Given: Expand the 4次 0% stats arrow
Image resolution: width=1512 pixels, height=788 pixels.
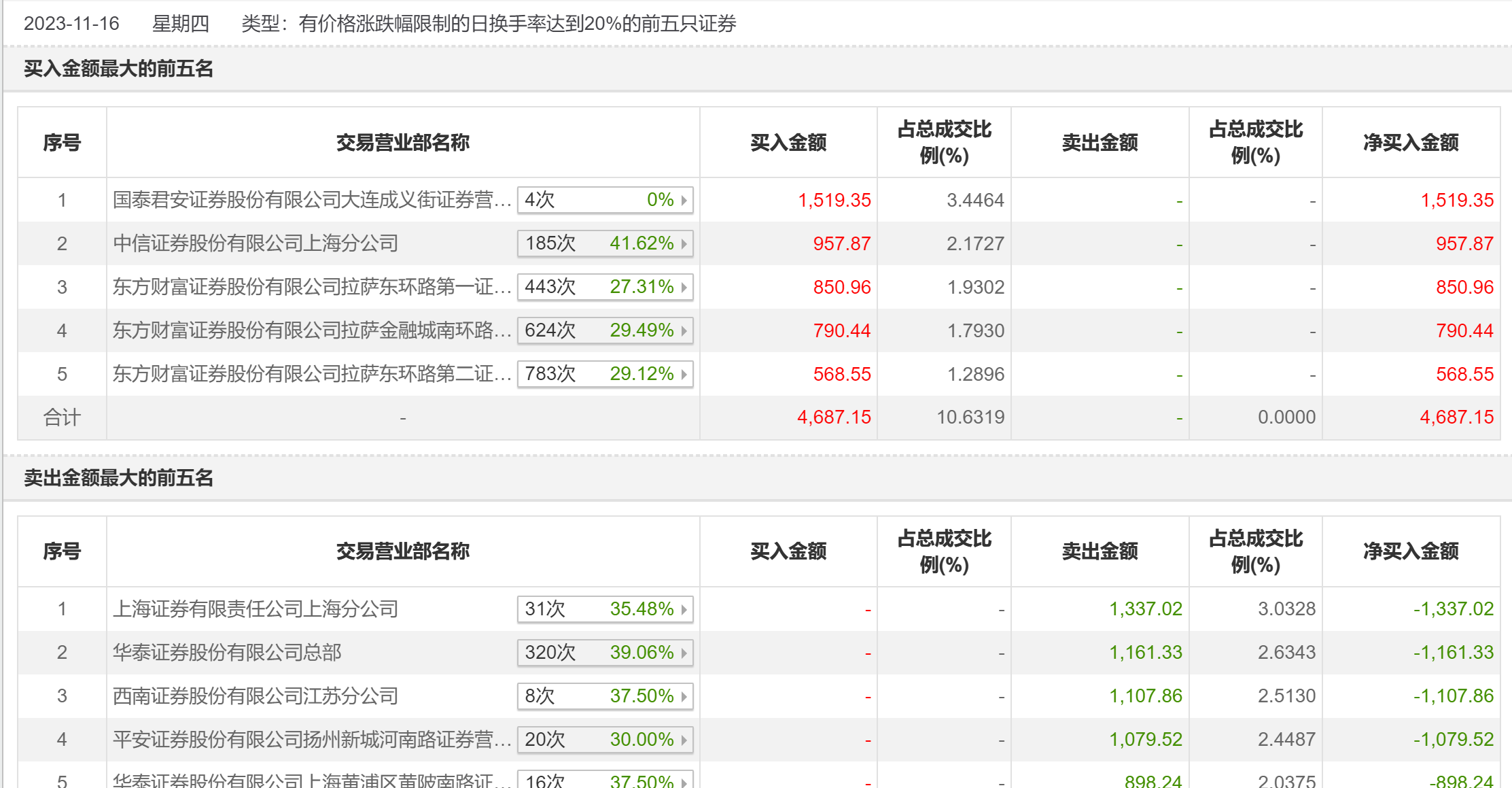Looking at the screenshot, I should [684, 200].
